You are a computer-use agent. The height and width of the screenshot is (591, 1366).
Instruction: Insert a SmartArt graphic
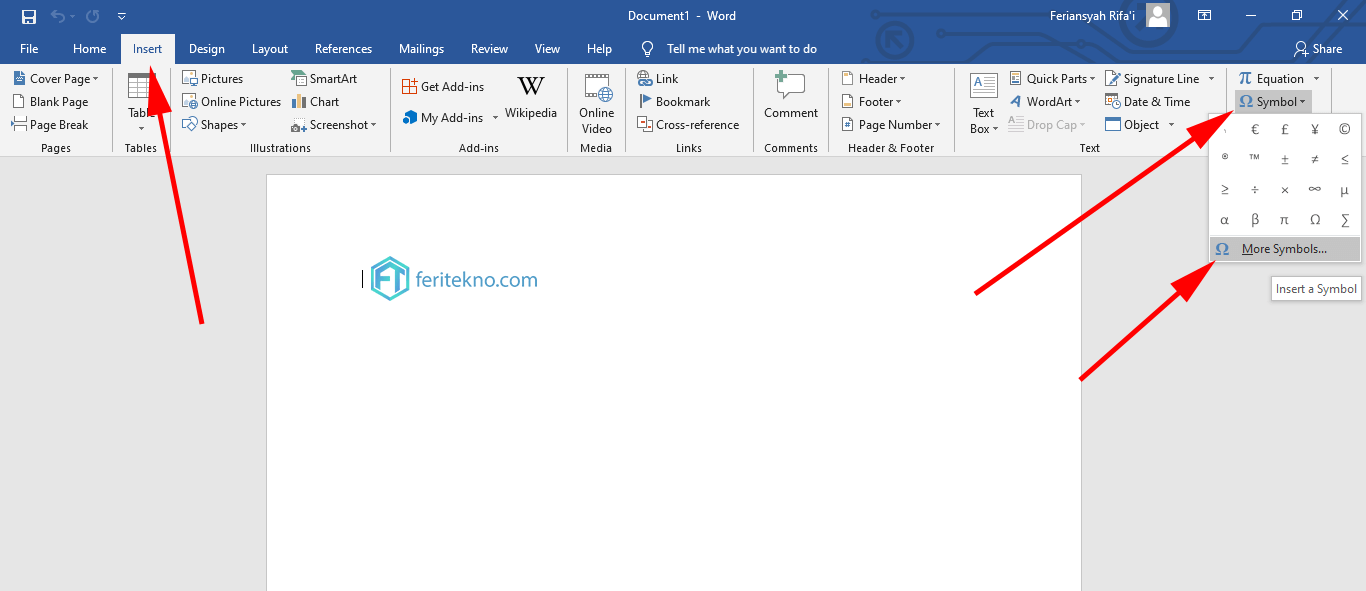click(324, 79)
